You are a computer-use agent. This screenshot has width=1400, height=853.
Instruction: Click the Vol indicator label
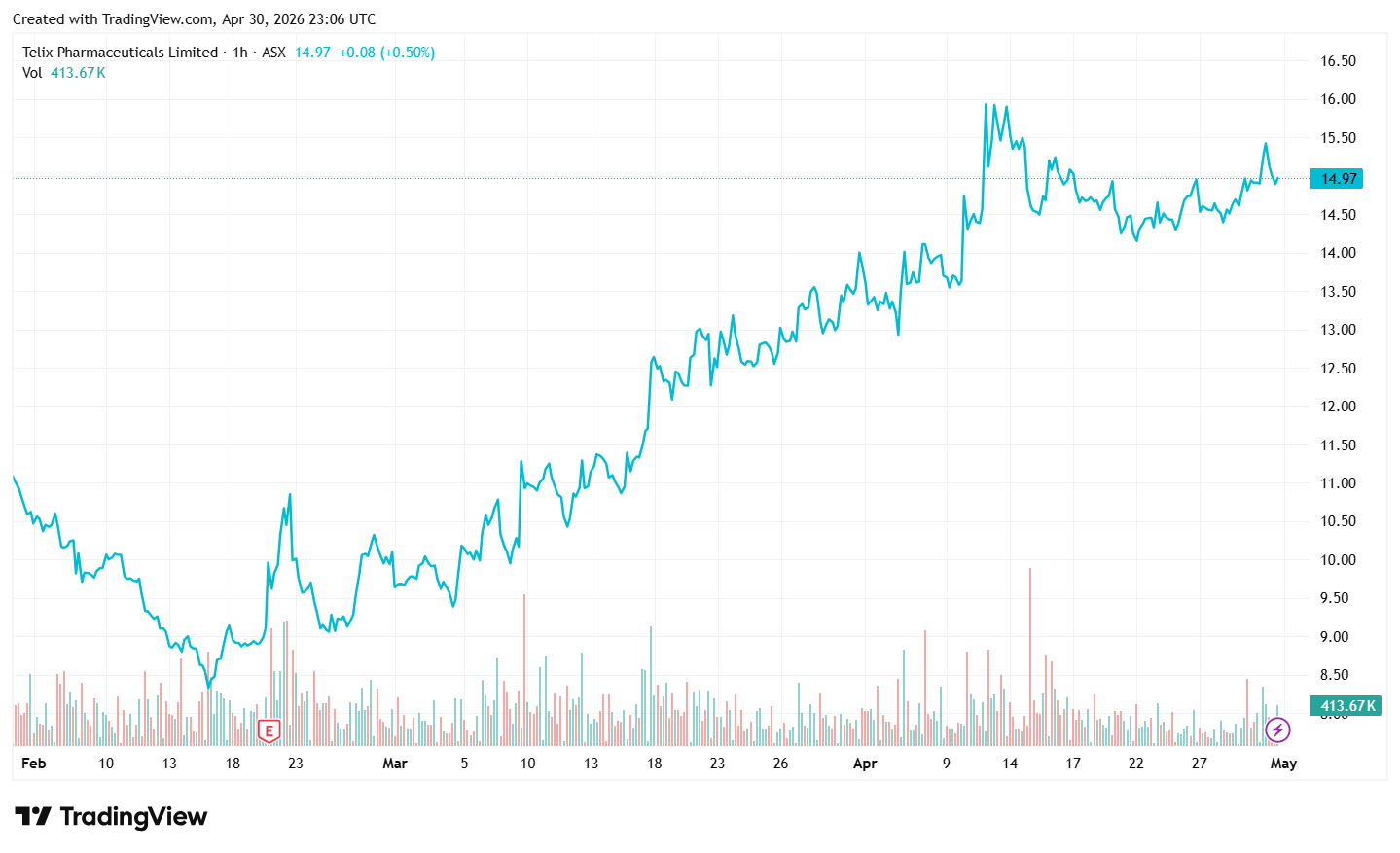point(32,73)
